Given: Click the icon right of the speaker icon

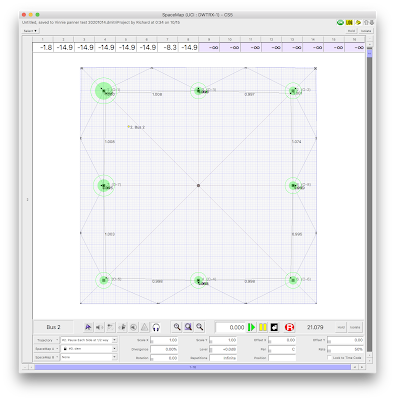Looking at the screenshot, I should [111, 327].
